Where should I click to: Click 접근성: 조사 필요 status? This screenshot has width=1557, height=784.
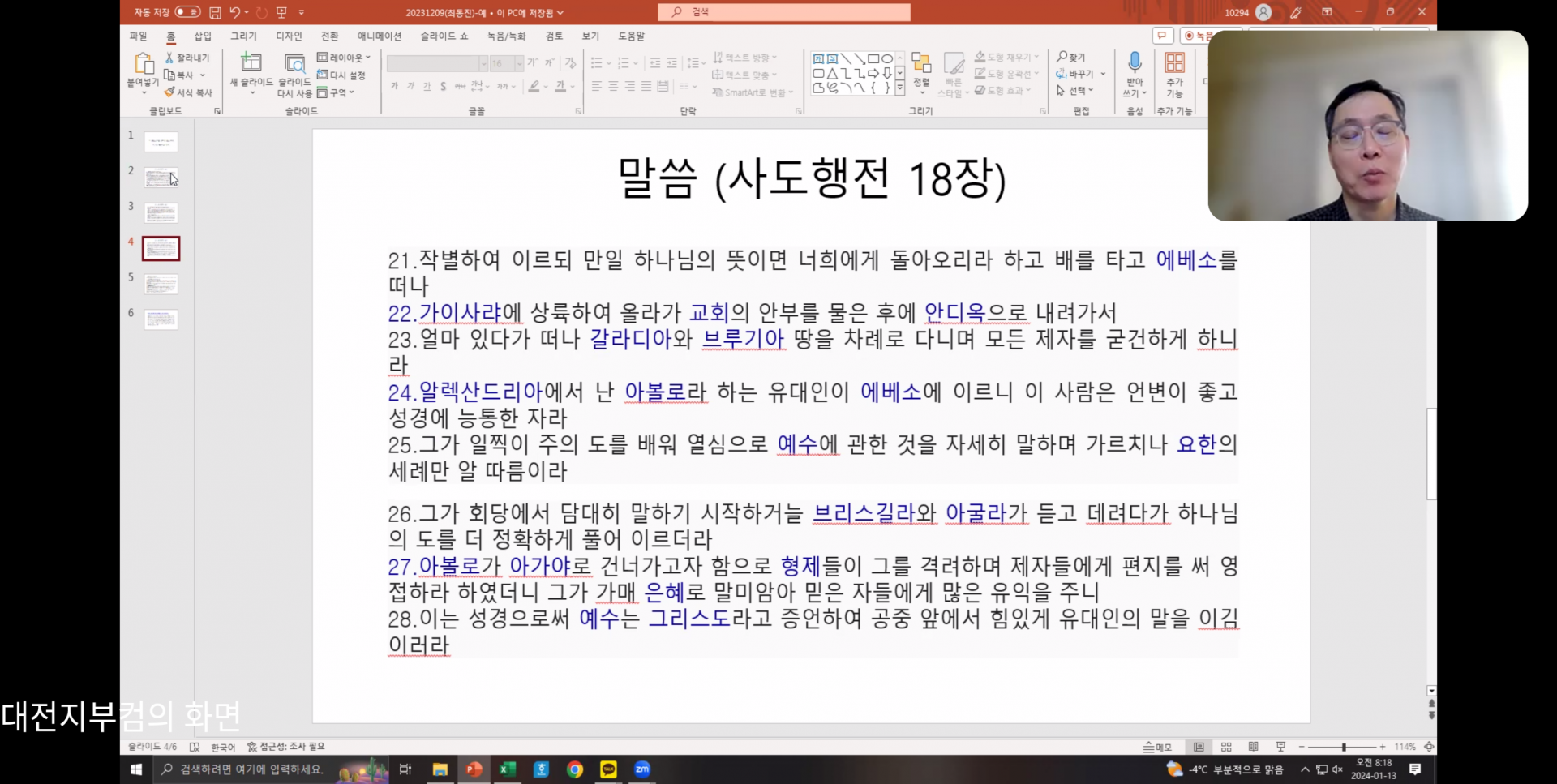tap(285, 747)
